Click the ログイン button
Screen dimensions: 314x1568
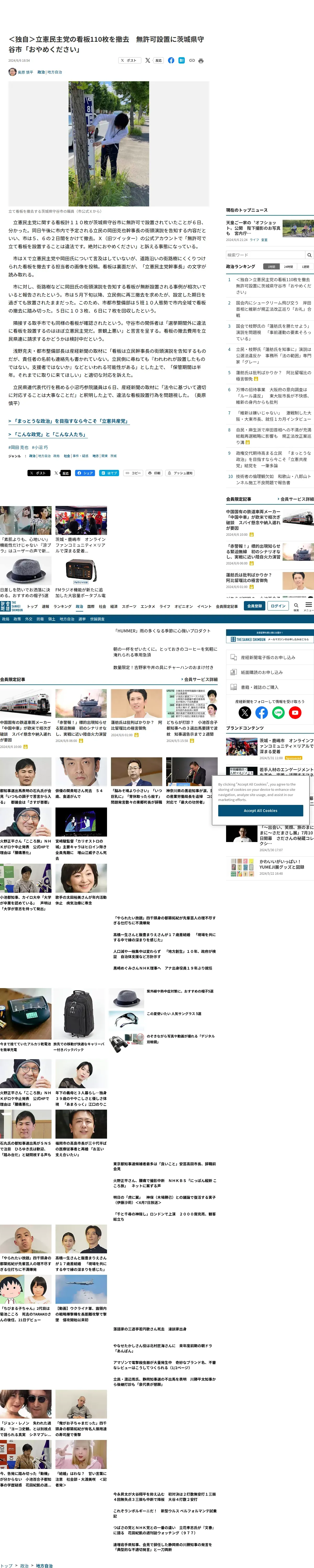coord(278,606)
